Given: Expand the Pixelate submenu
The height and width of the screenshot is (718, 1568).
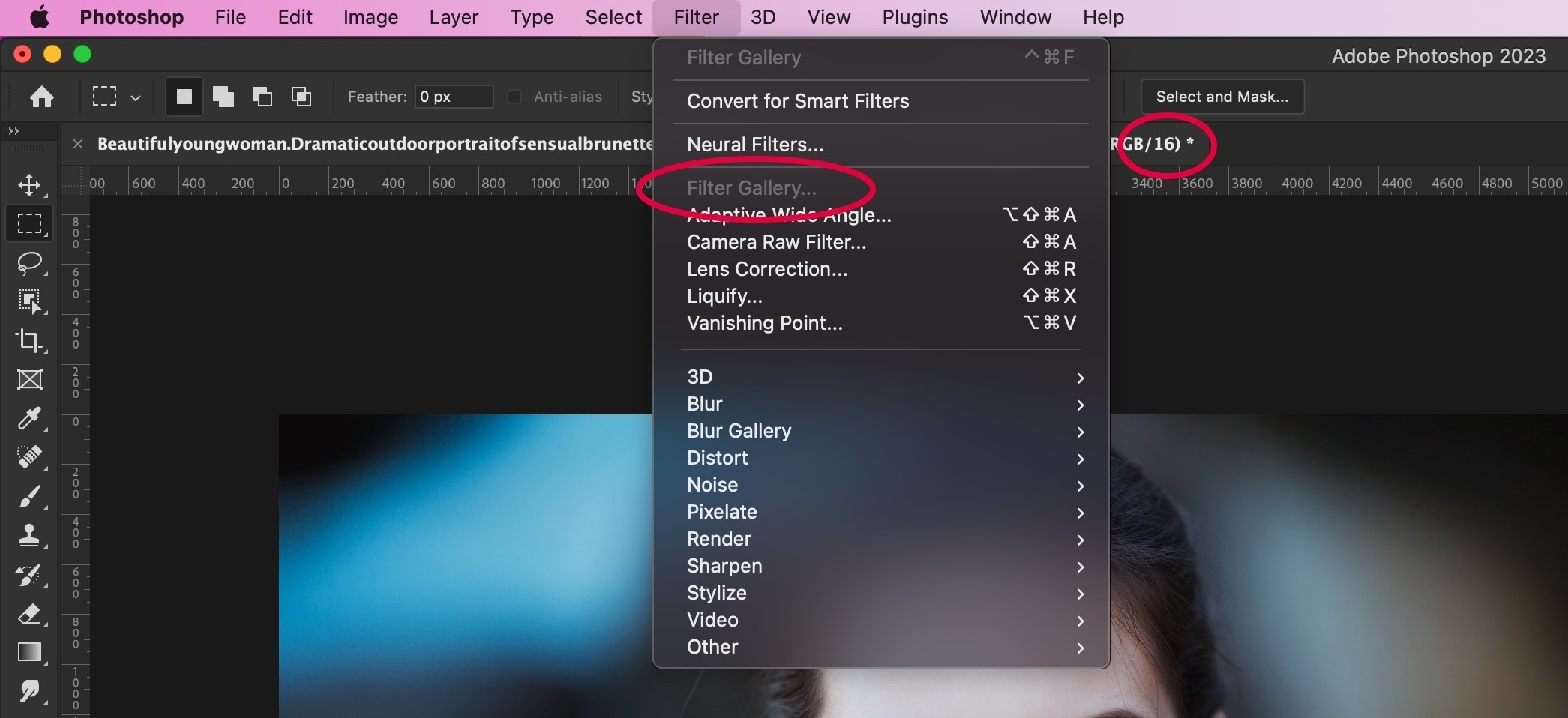Looking at the screenshot, I should 882,512.
